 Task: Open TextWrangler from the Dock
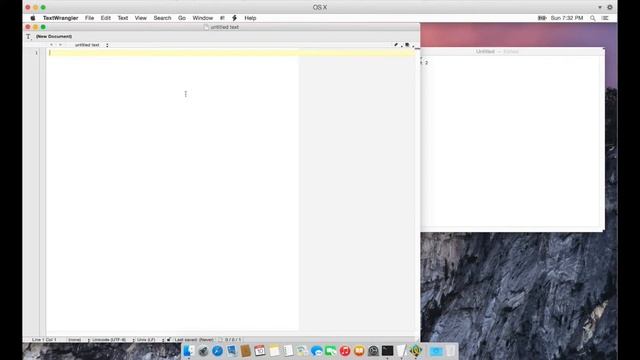pos(416,351)
